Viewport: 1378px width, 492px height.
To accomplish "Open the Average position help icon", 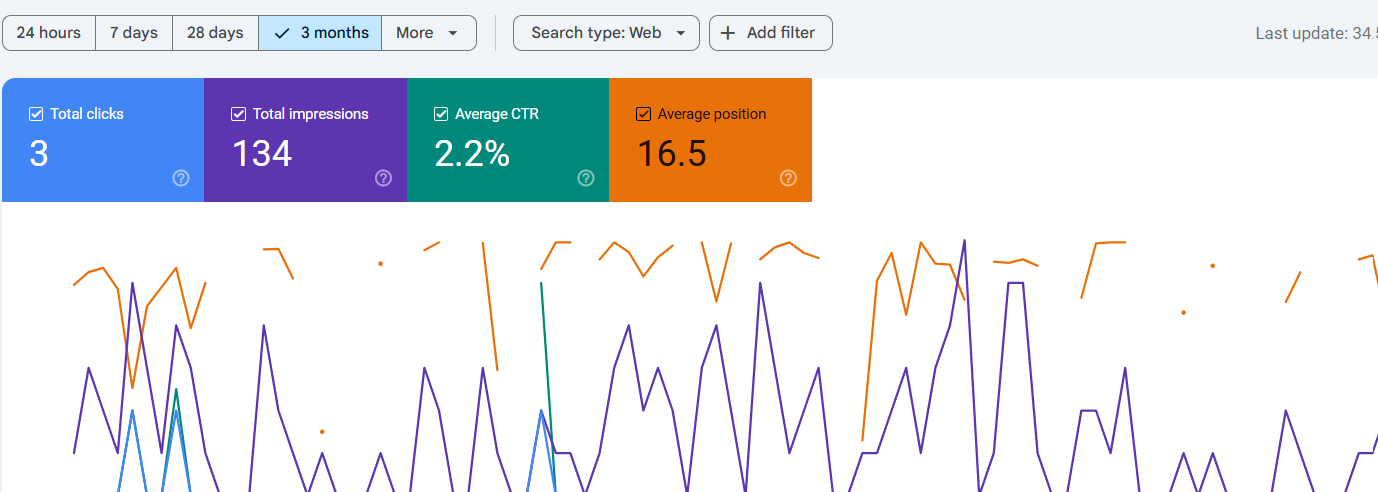I will [788, 178].
